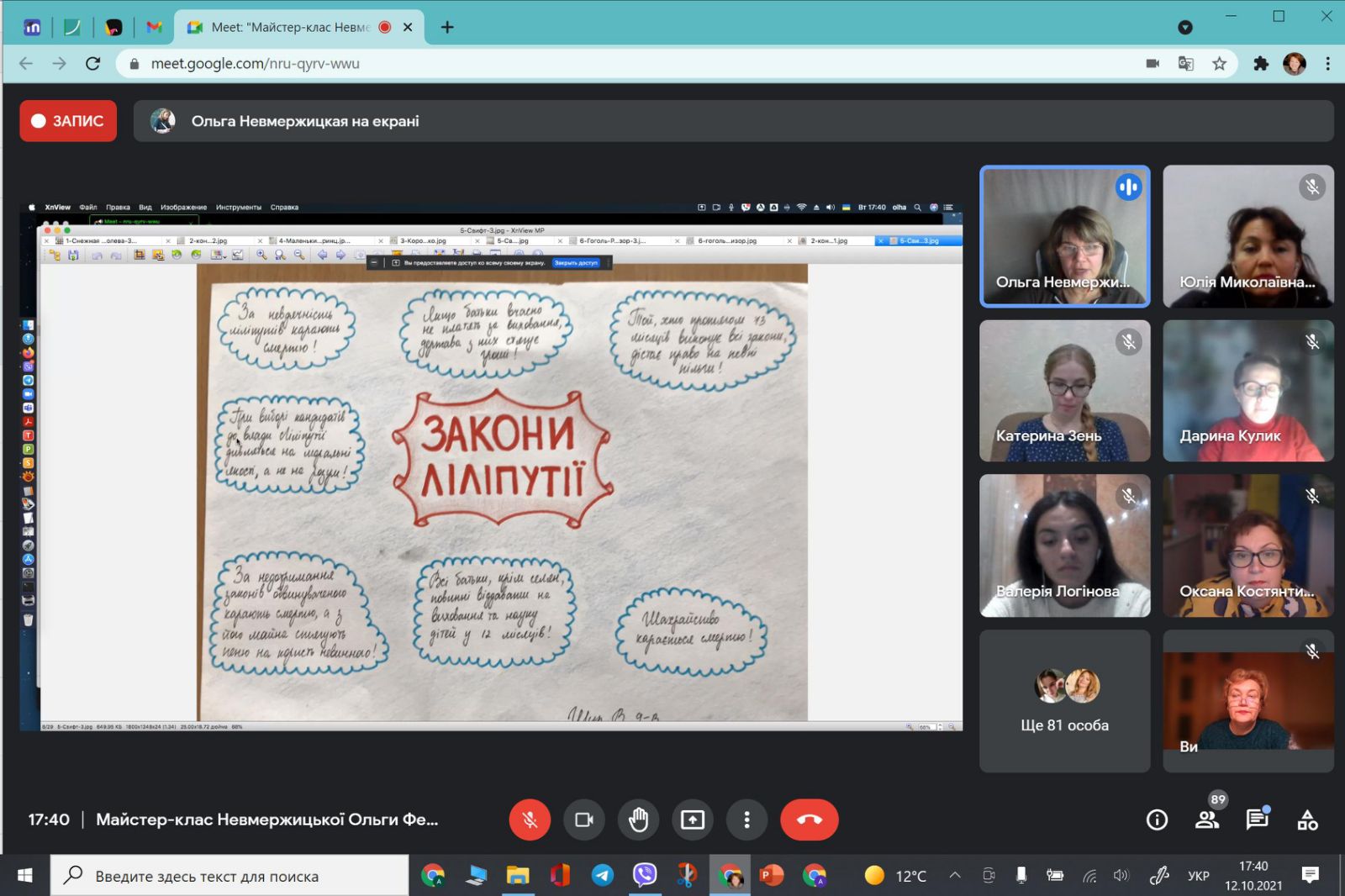Screen dimensions: 1345x896
Task: Leave the call with the red hang-up button
Action: 809,820
